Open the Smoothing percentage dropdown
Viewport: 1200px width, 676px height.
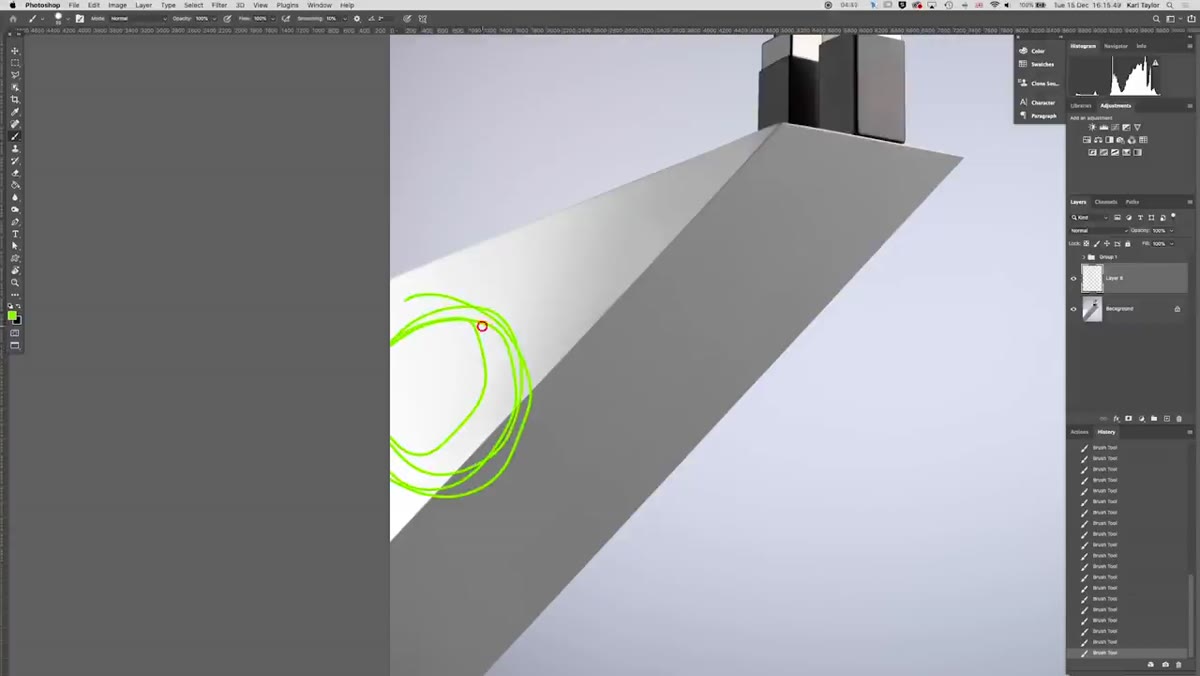[343, 18]
